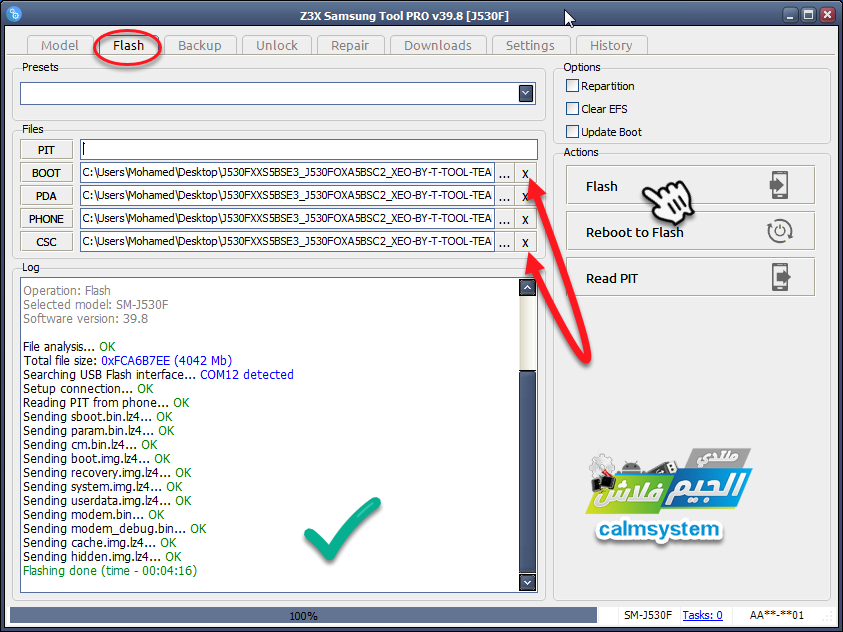This screenshot has width=843, height=632.
Task: Select the Flash tab
Action: pos(128,45)
